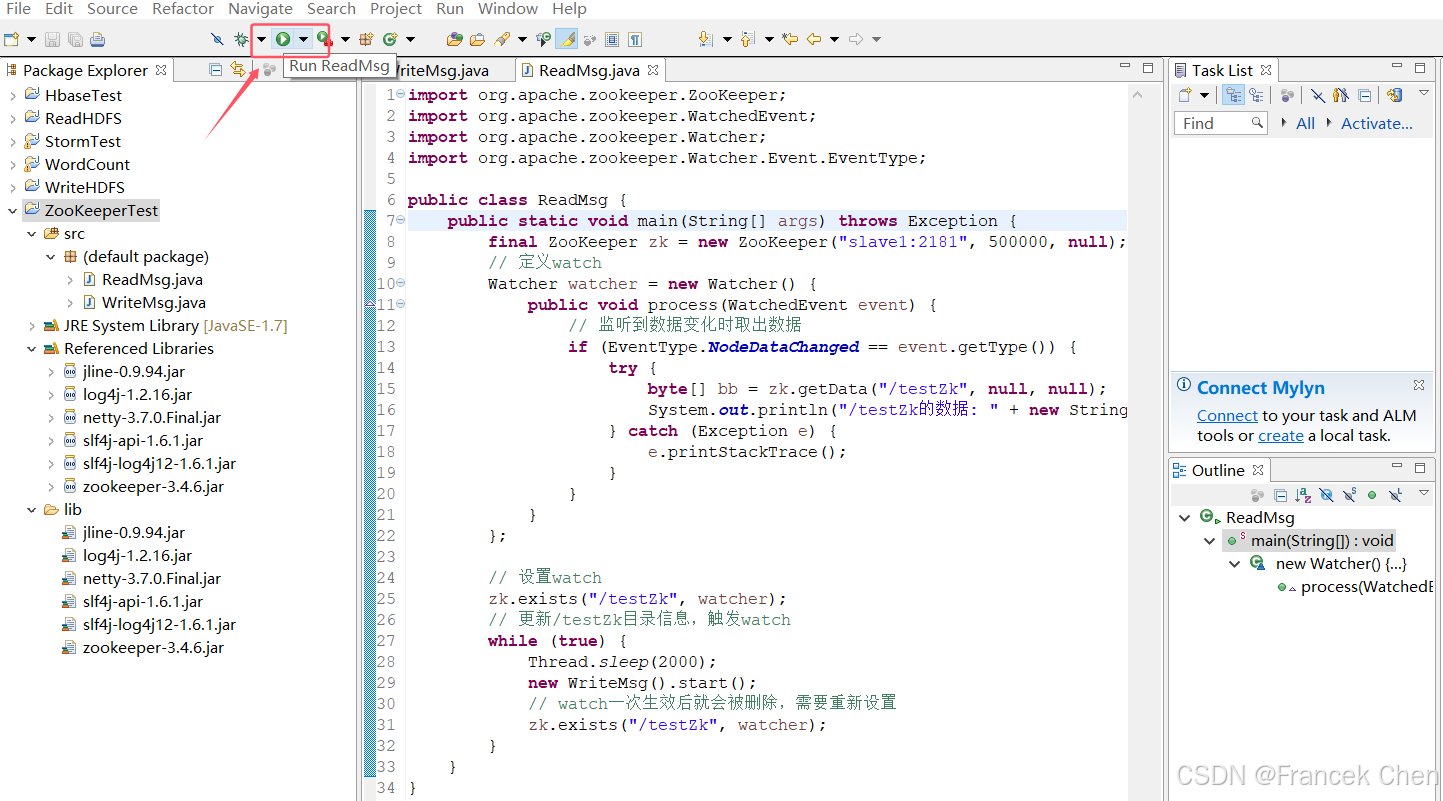The height and width of the screenshot is (801, 1443).
Task: Open the Refactor menu
Action: point(183,9)
